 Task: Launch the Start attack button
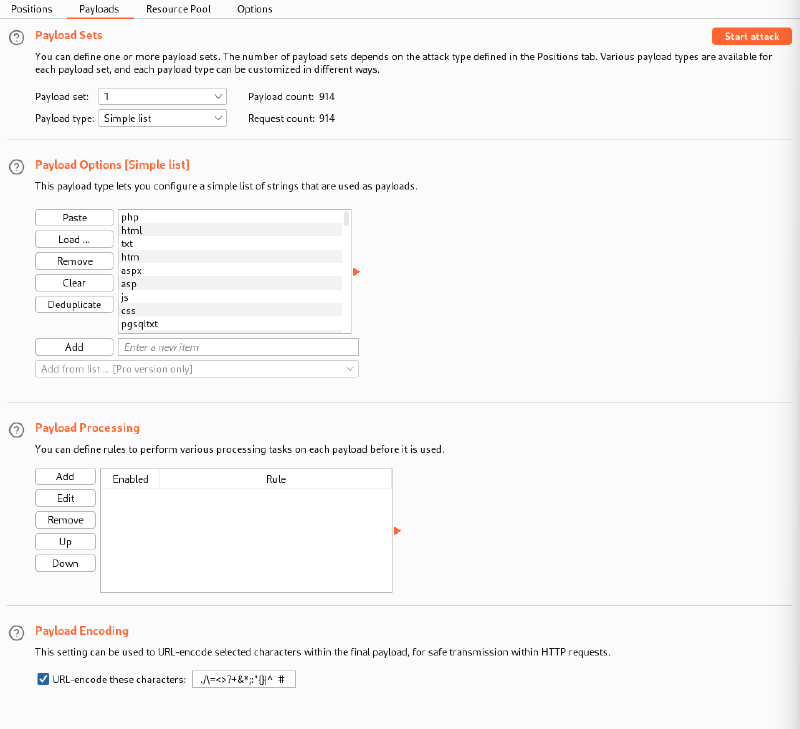[x=751, y=36]
